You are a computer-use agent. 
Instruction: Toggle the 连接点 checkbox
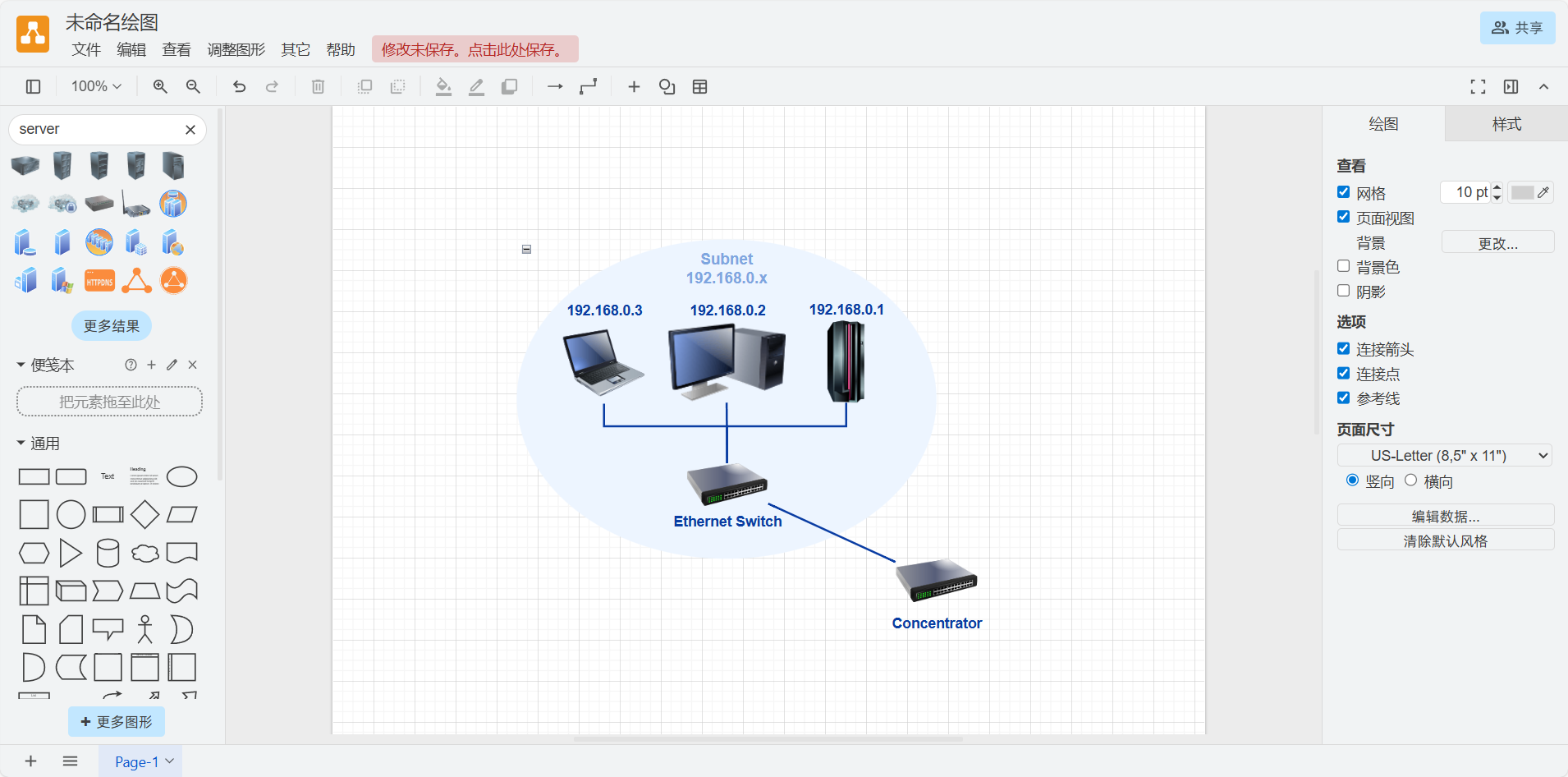1344,374
